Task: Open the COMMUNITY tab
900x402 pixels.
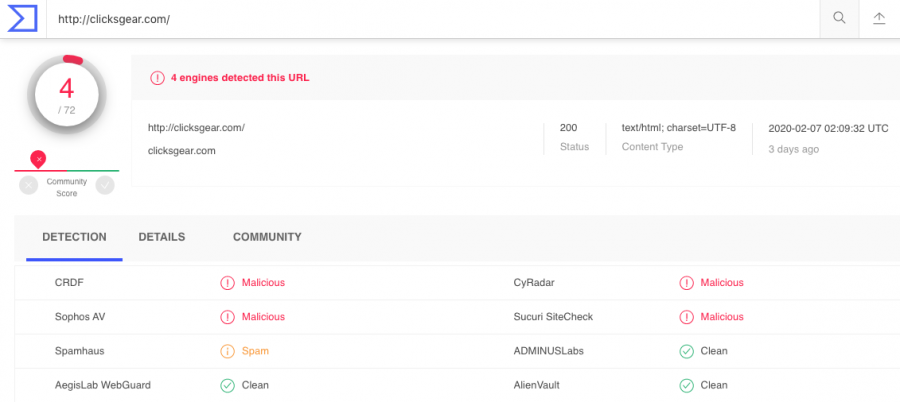Action: (267, 237)
